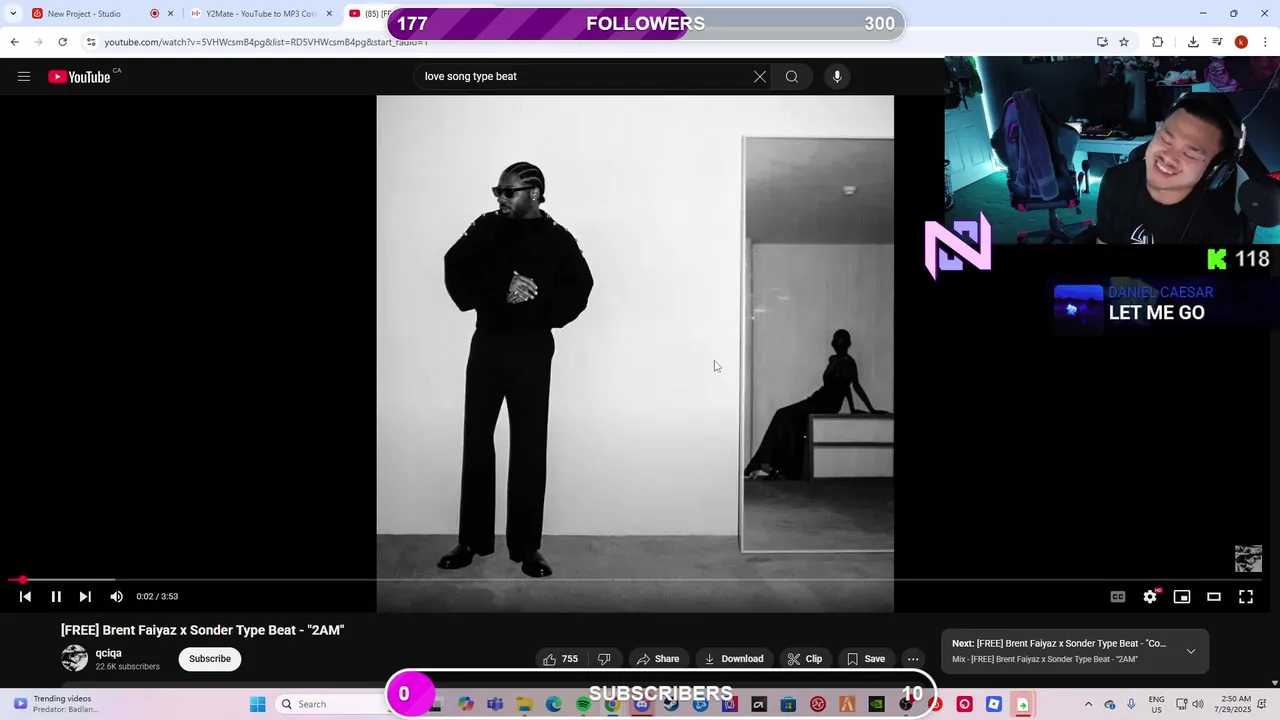Toggle closed captions on the player
1280x720 pixels.
tap(1118, 596)
